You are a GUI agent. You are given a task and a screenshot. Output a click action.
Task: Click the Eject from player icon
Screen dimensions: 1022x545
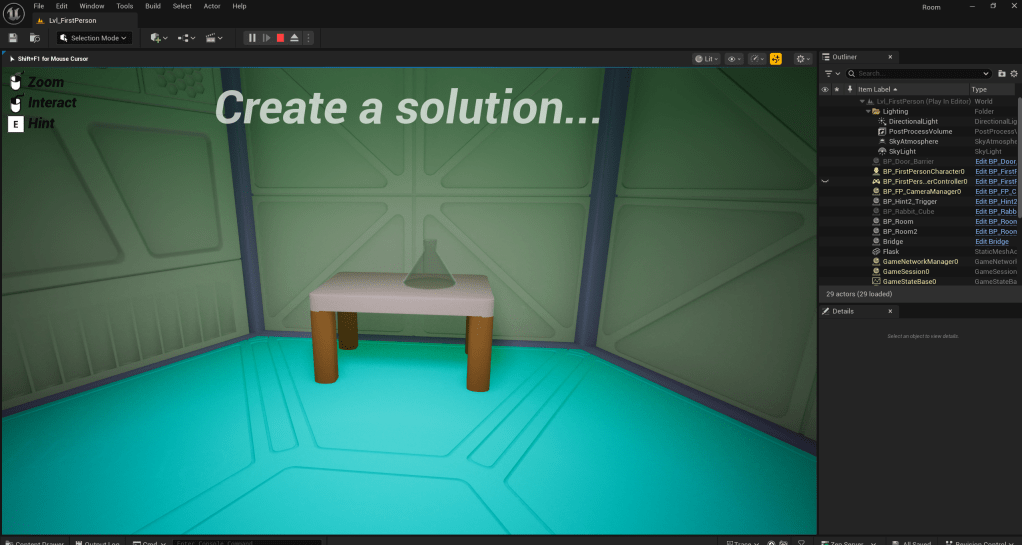pos(294,38)
